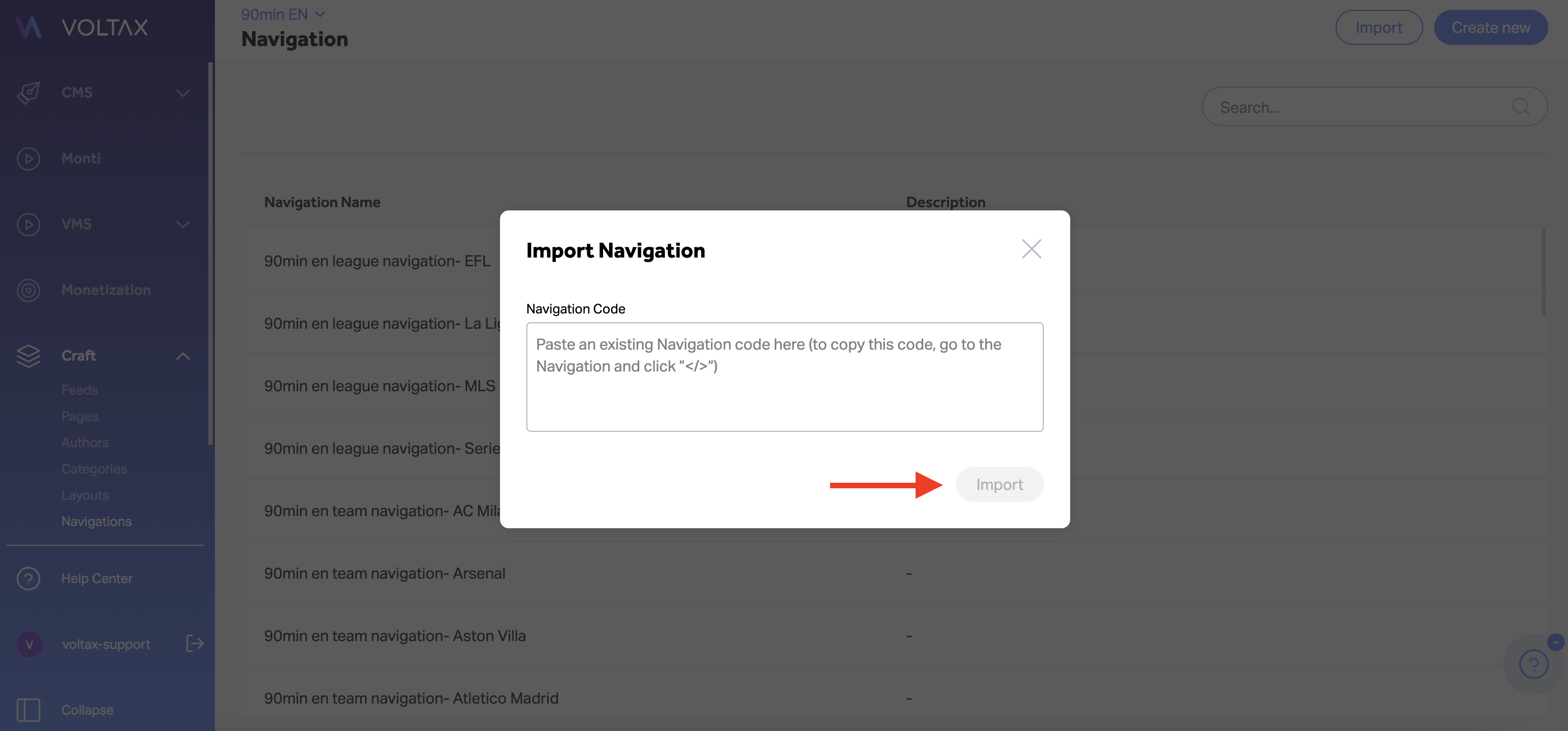1568x731 pixels.
Task: Click the Import button in the dialog
Action: (999, 484)
